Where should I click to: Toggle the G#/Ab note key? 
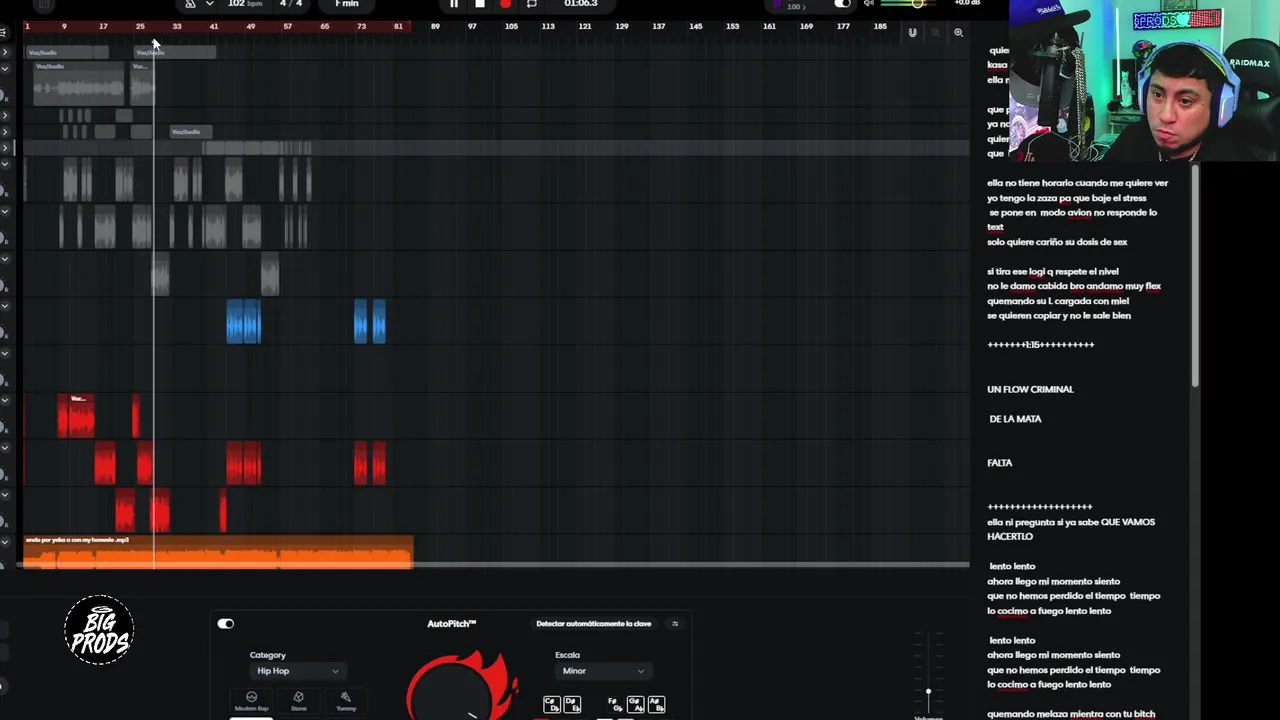point(635,705)
